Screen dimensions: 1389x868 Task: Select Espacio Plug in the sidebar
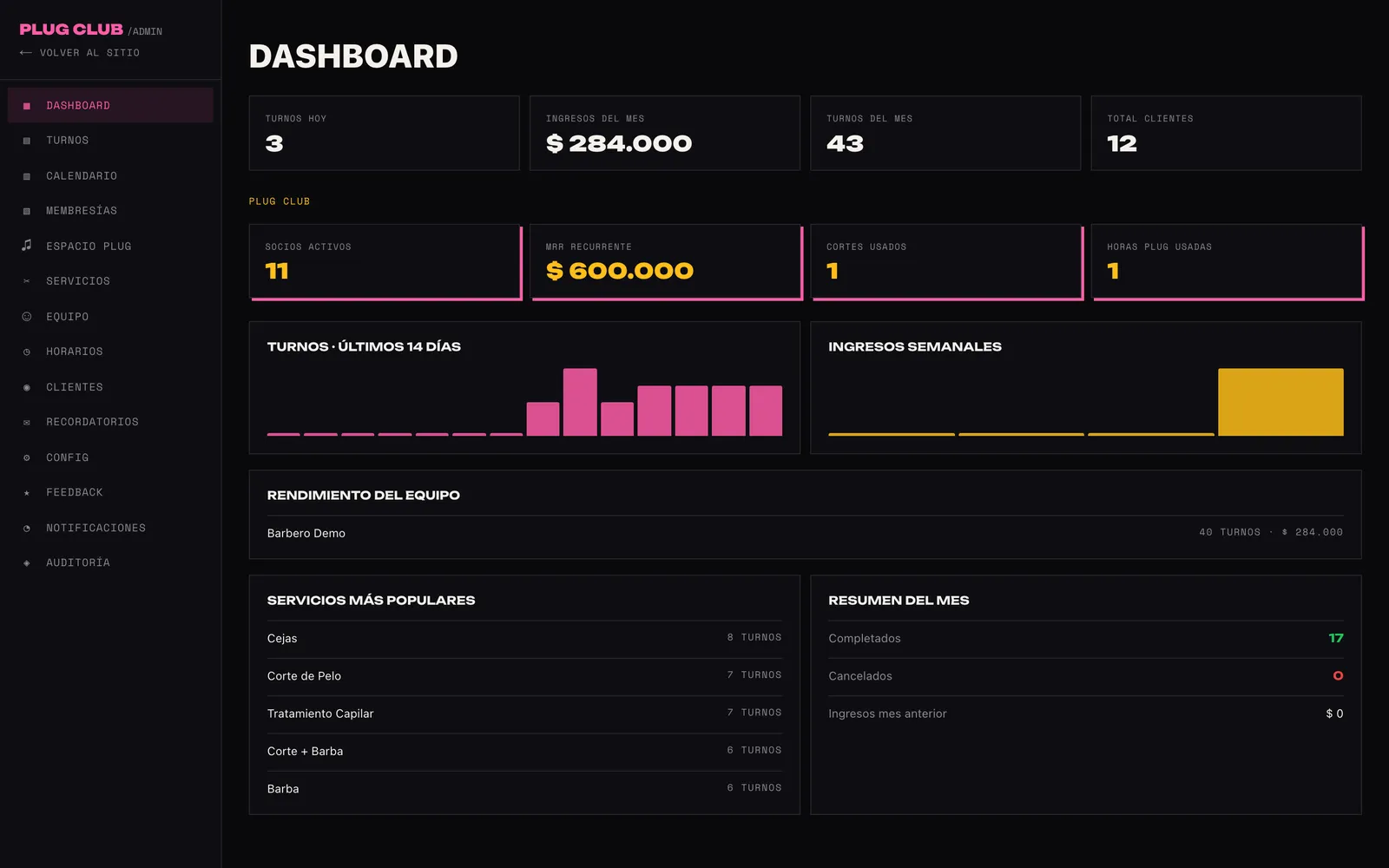click(x=110, y=247)
